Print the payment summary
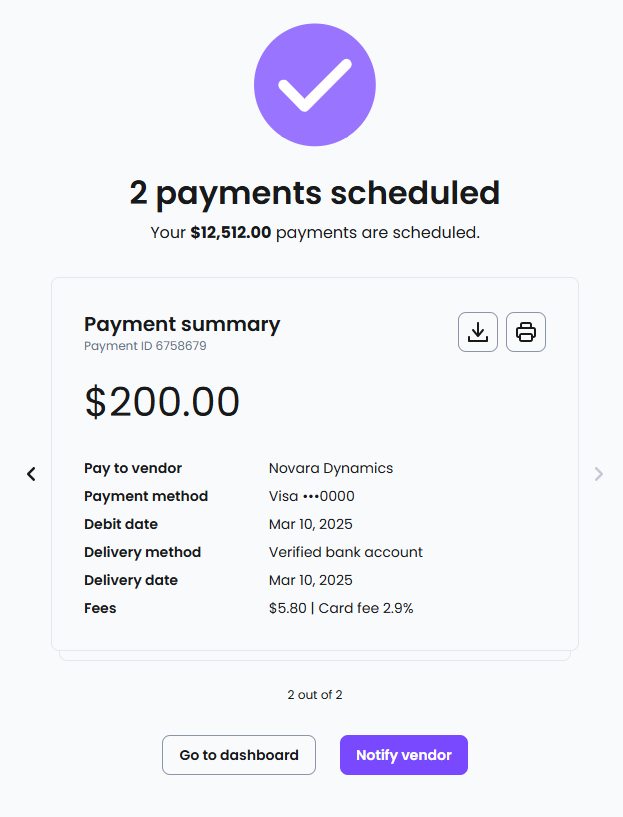623x817 pixels. [526, 332]
